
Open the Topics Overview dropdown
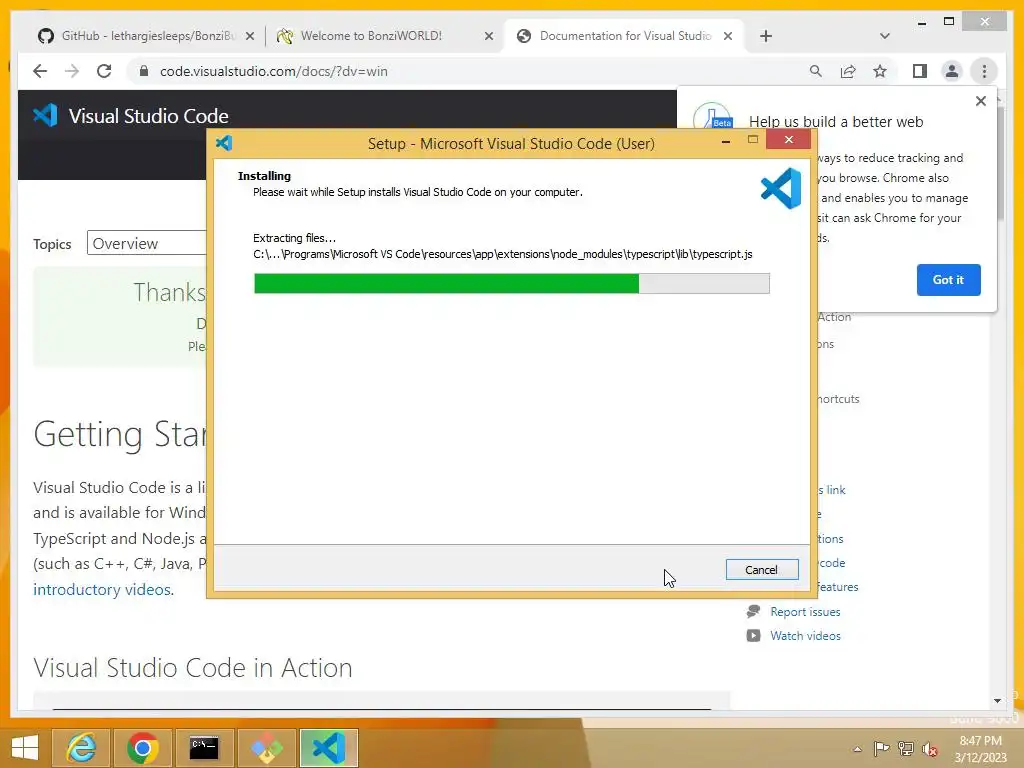coord(147,243)
